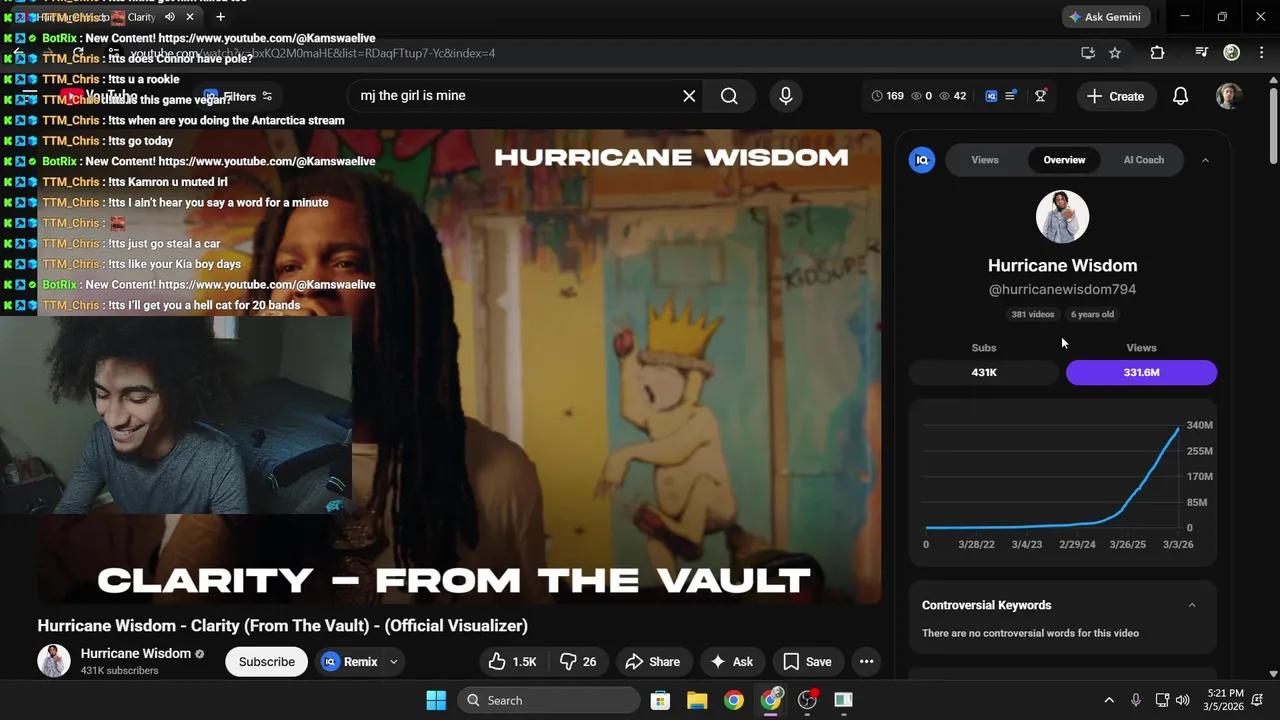
Task: Close the Clarity browser tab
Action: [x=190, y=17]
